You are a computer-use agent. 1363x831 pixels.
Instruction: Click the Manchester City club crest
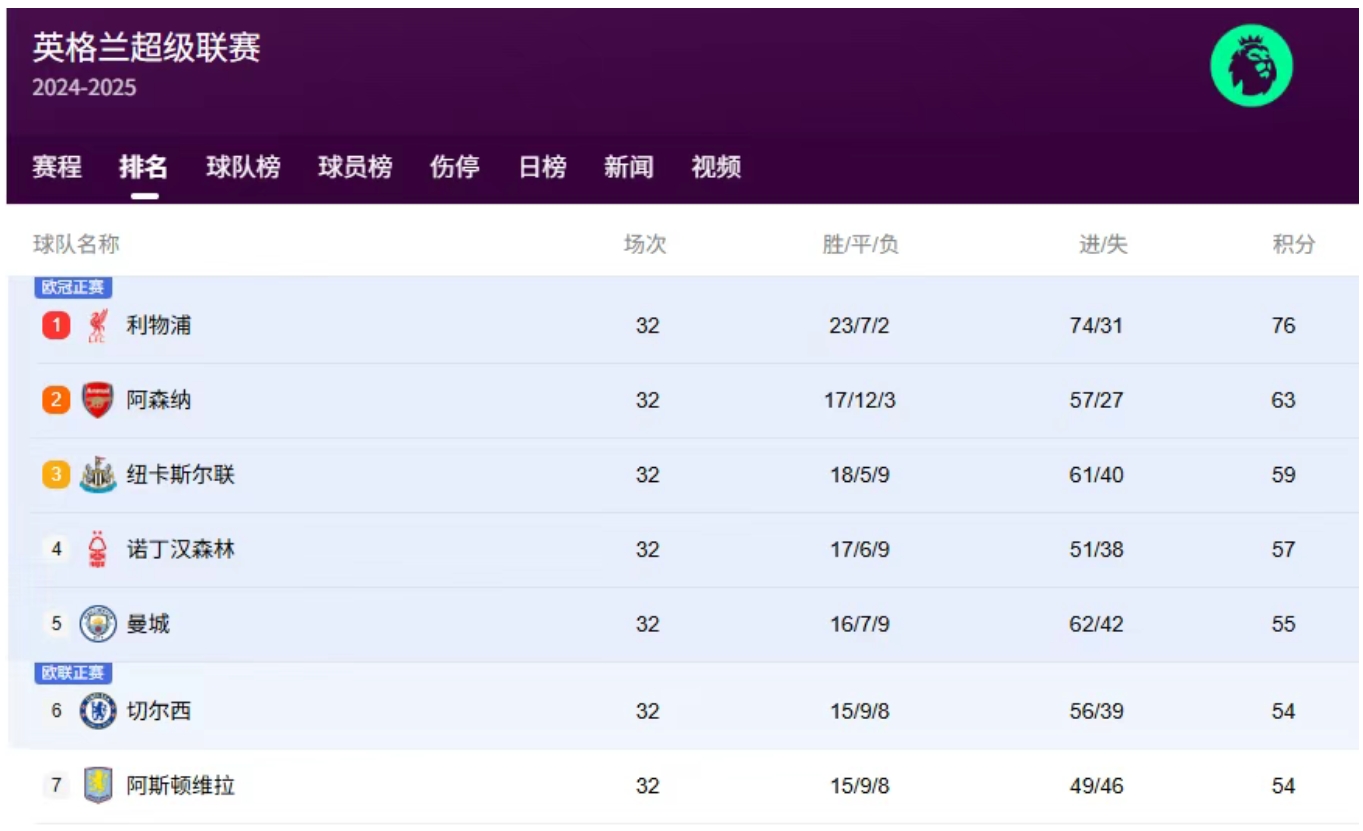click(98, 624)
